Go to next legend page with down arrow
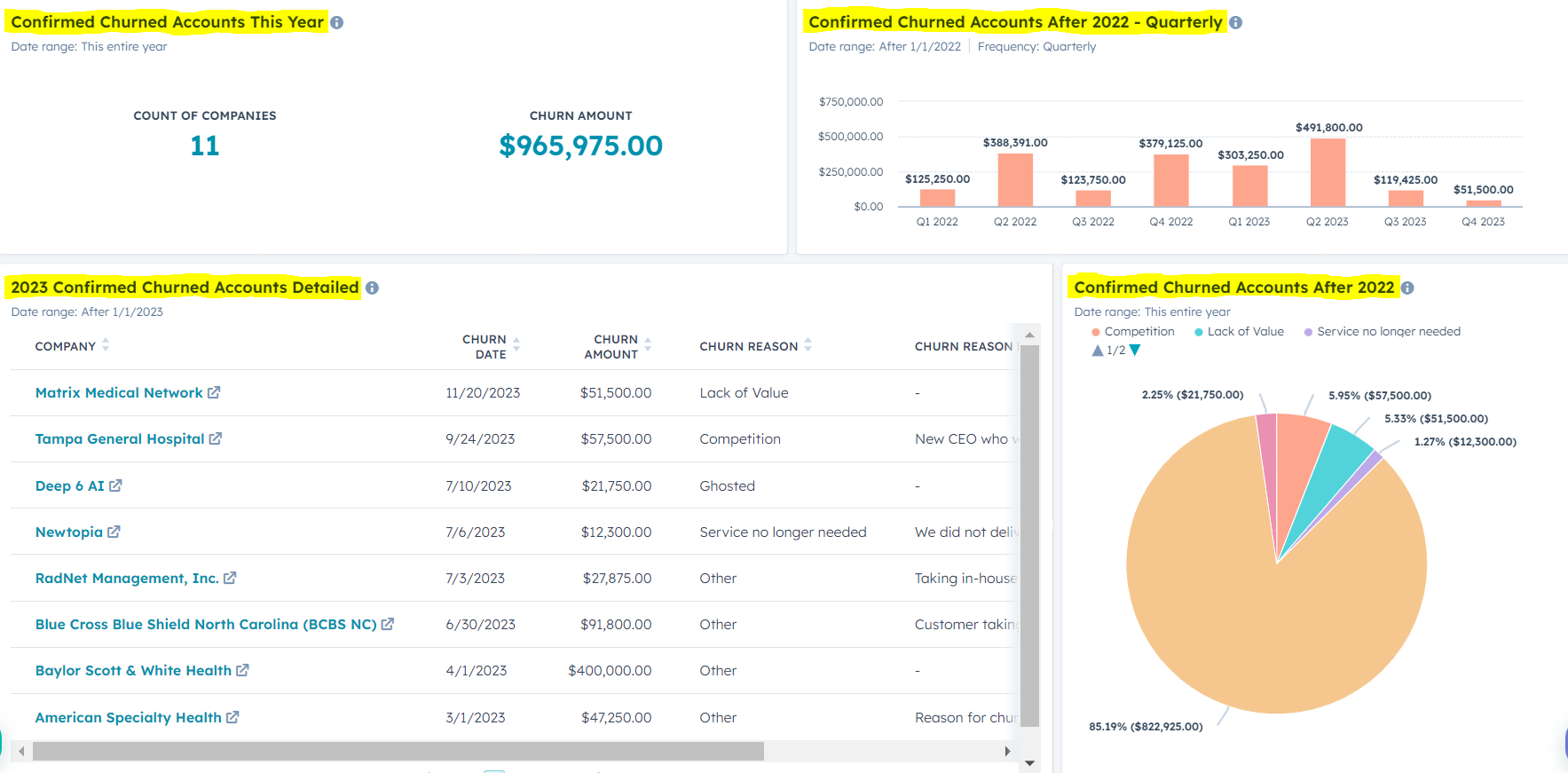 coord(1135,351)
